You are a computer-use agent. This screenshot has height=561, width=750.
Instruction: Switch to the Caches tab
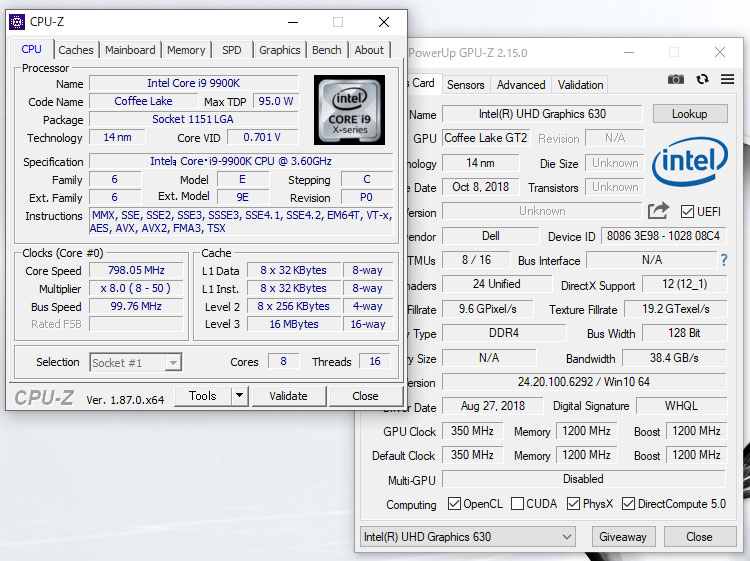[x=76, y=50]
